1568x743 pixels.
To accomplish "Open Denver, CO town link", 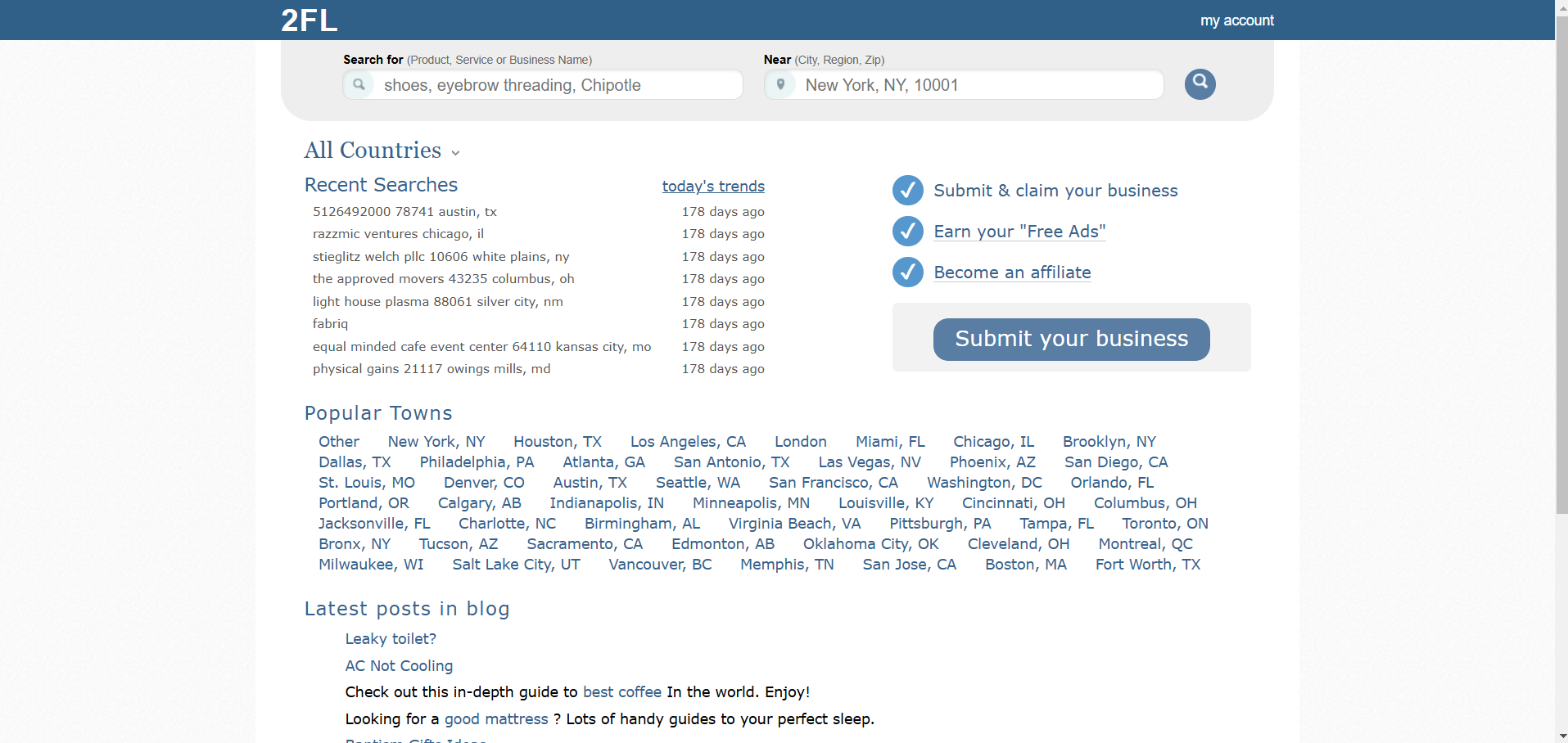I will 484,483.
